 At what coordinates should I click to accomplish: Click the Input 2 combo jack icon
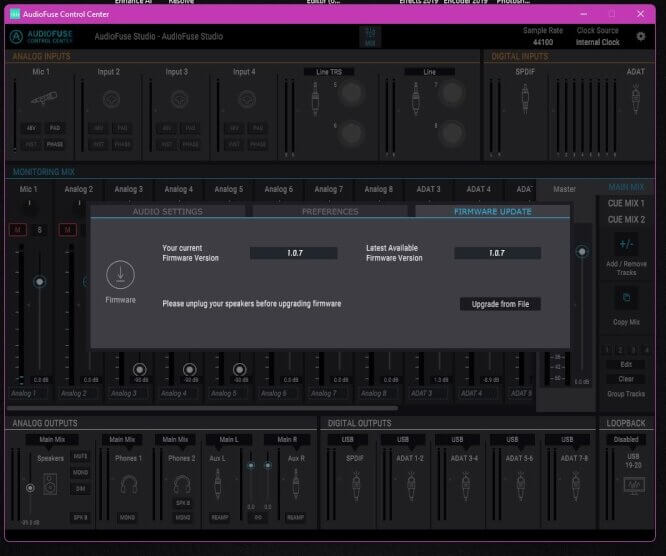[x=111, y=99]
